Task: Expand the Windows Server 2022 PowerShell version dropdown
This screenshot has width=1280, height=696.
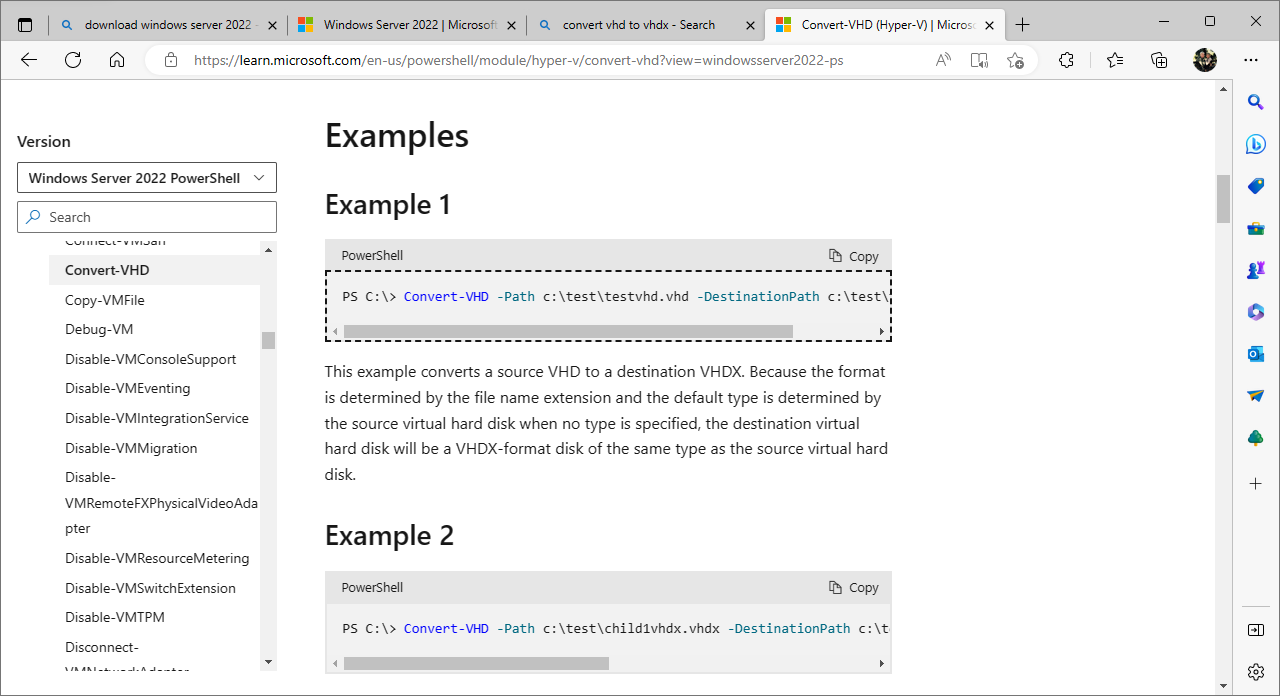Action: pyautogui.click(x=147, y=178)
